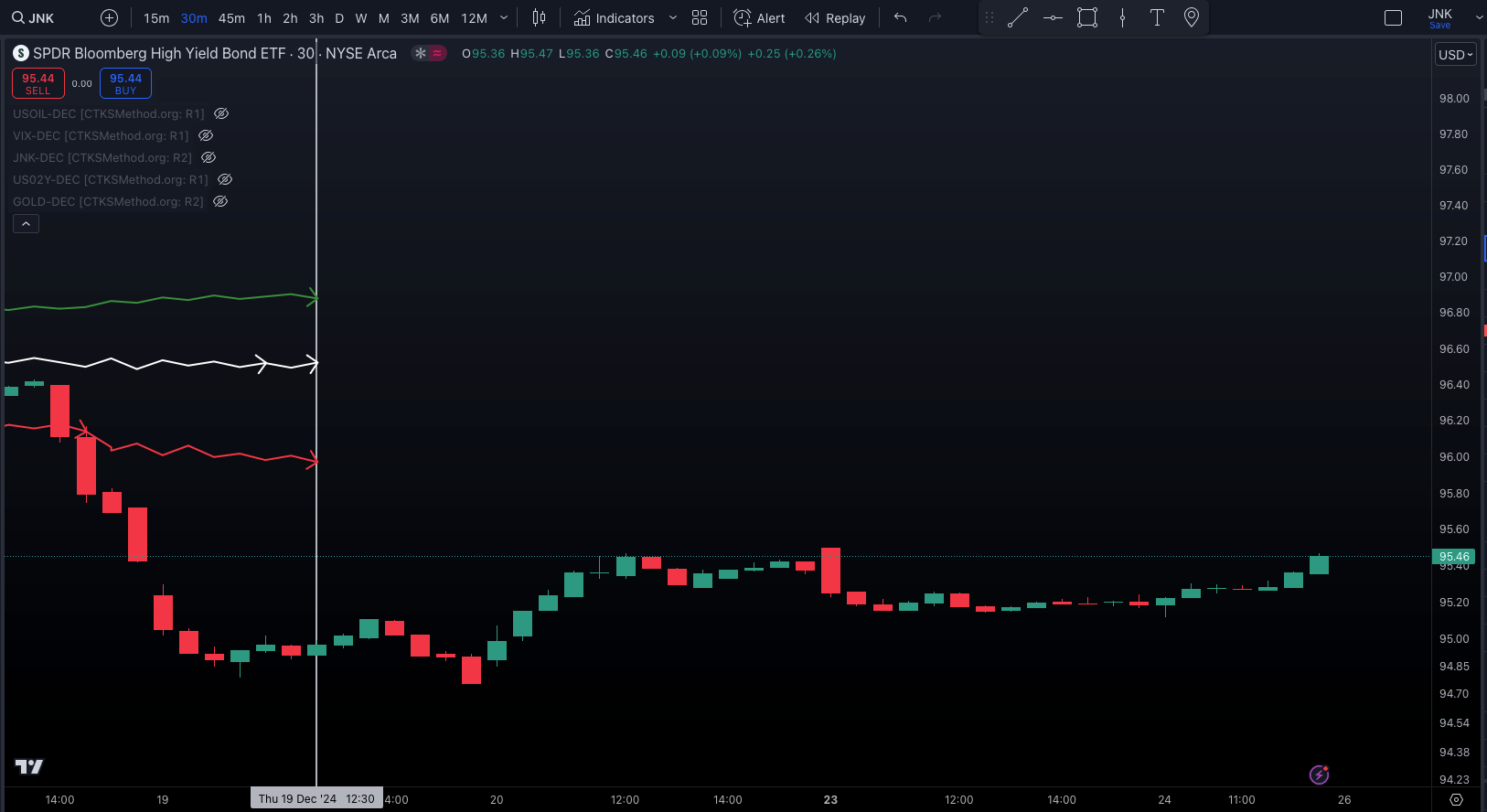Open indicator templates grid icon
The image size is (1487, 812).
click(700, 18)
